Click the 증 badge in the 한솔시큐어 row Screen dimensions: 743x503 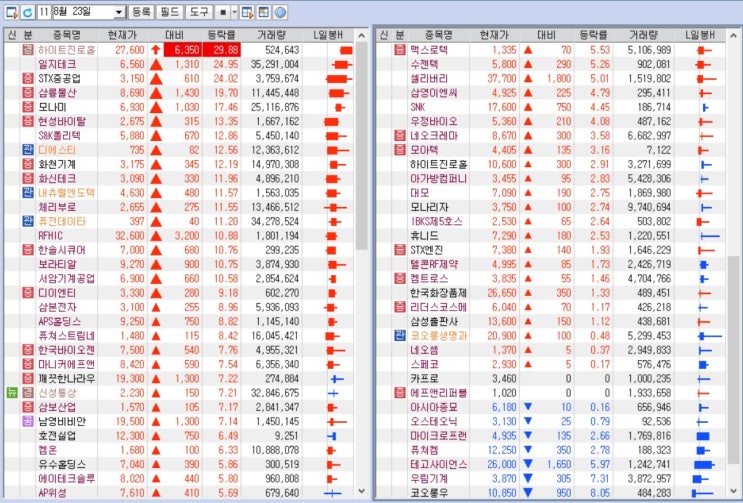click(28, 250)
